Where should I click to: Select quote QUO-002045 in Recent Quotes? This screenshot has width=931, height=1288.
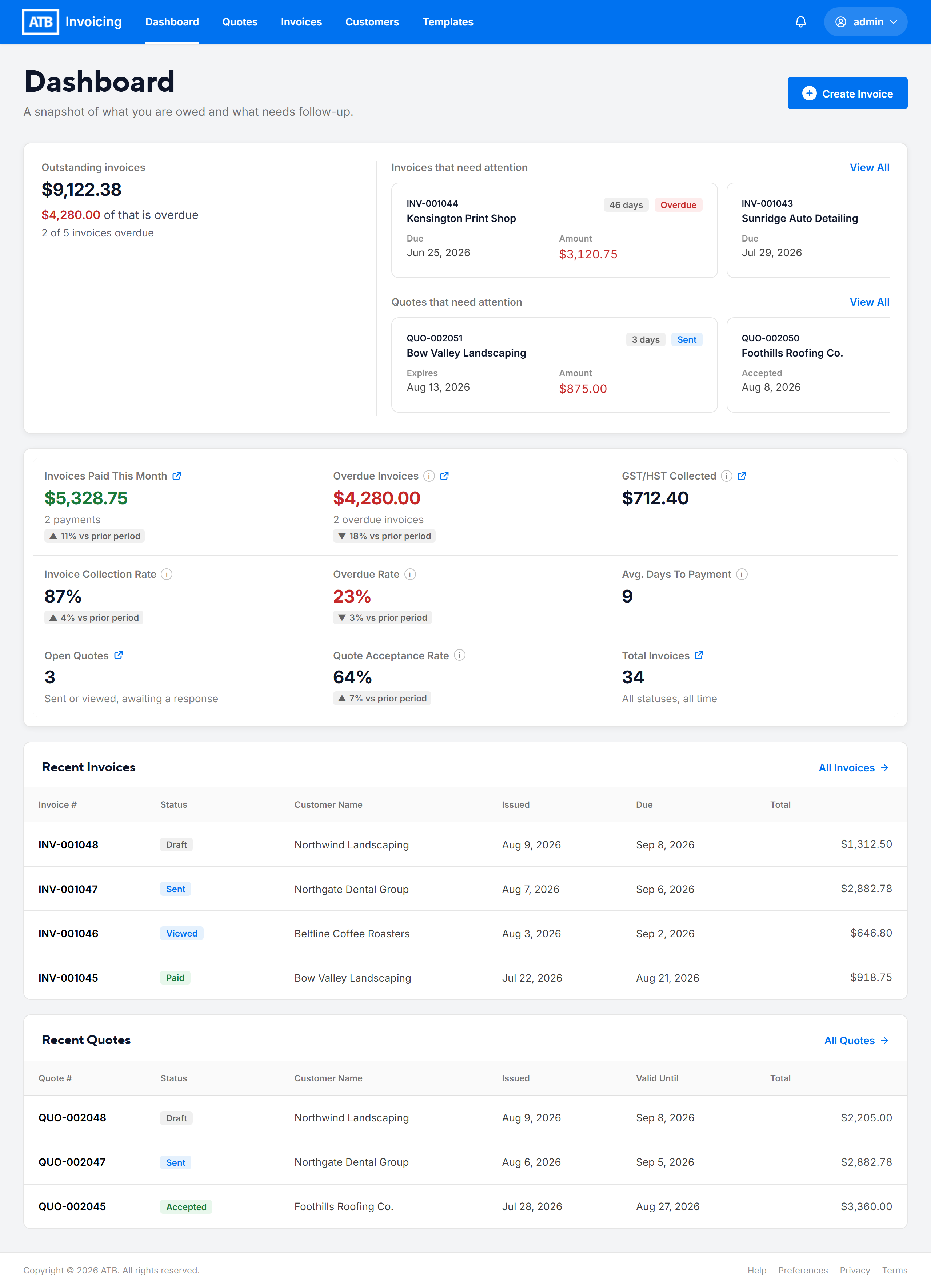(465, 1206)
